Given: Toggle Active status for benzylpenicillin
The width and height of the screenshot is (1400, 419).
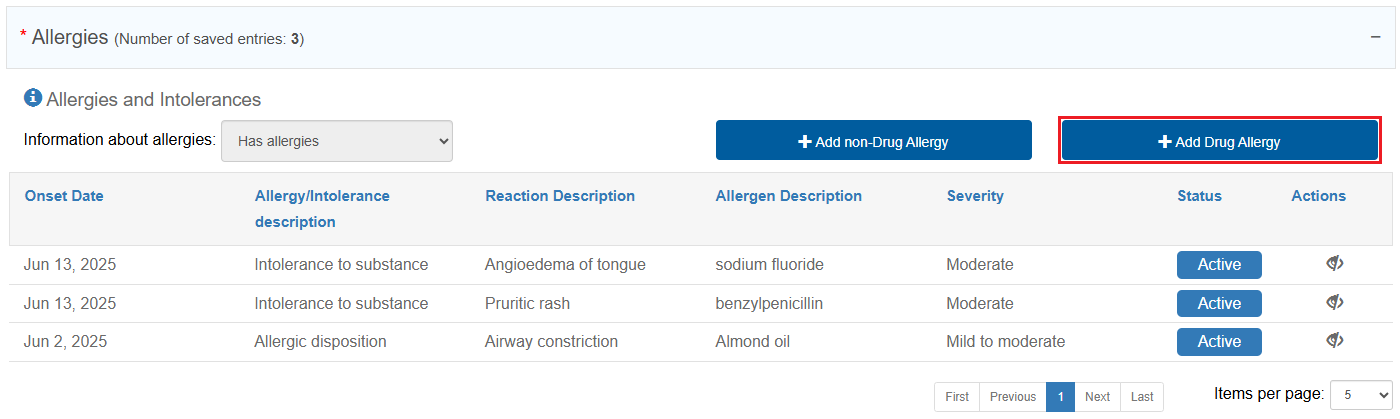Looking at the screenshot, I should [x=1219, y=303].
